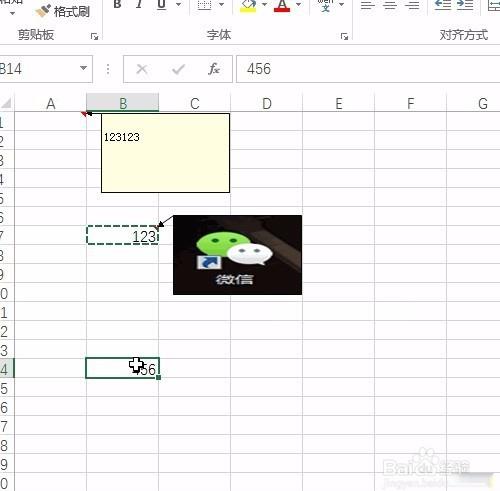Increase indent in alignment group
This screenshot has width=500, height=491.
[465, 5]
